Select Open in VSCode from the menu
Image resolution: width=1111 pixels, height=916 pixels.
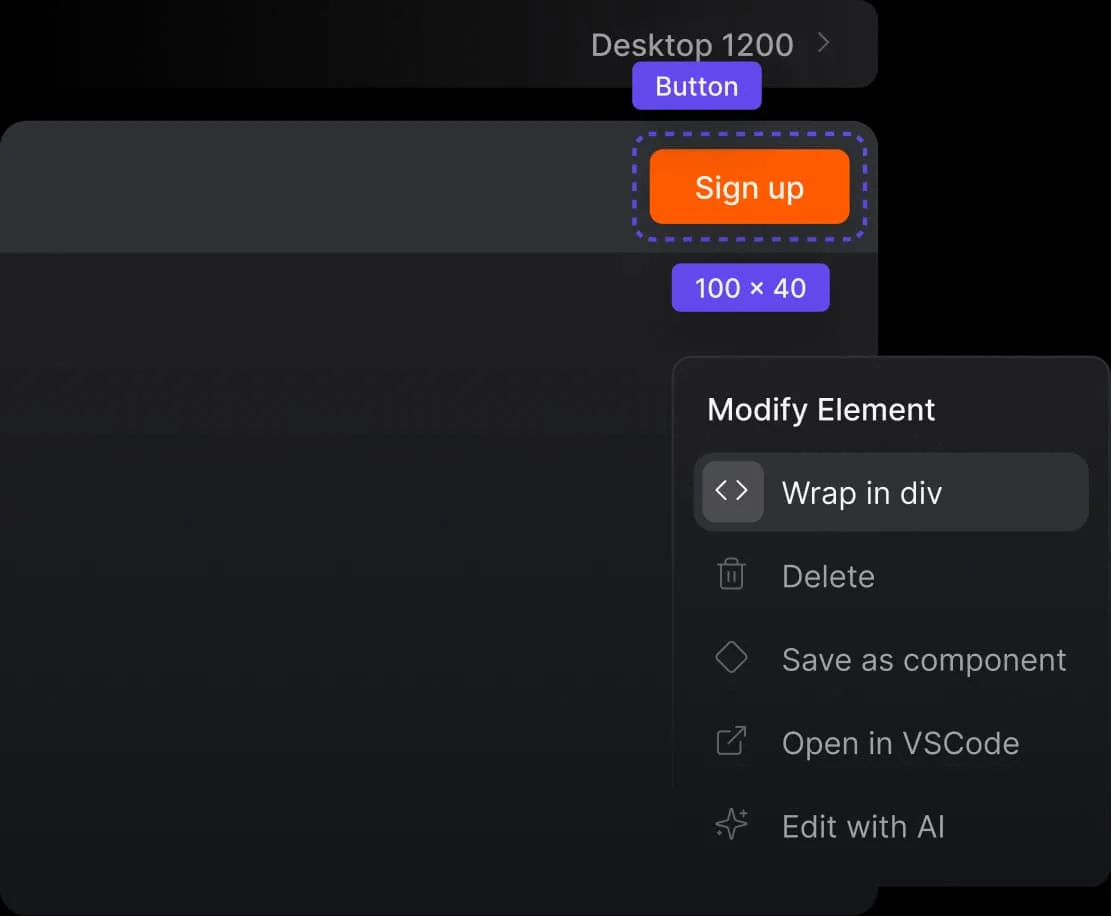[900, 743]
